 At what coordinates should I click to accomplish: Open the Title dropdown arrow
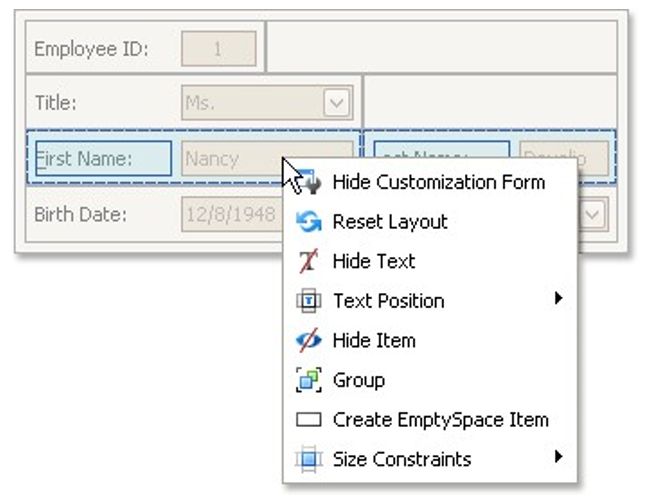(x=336, y=102)
